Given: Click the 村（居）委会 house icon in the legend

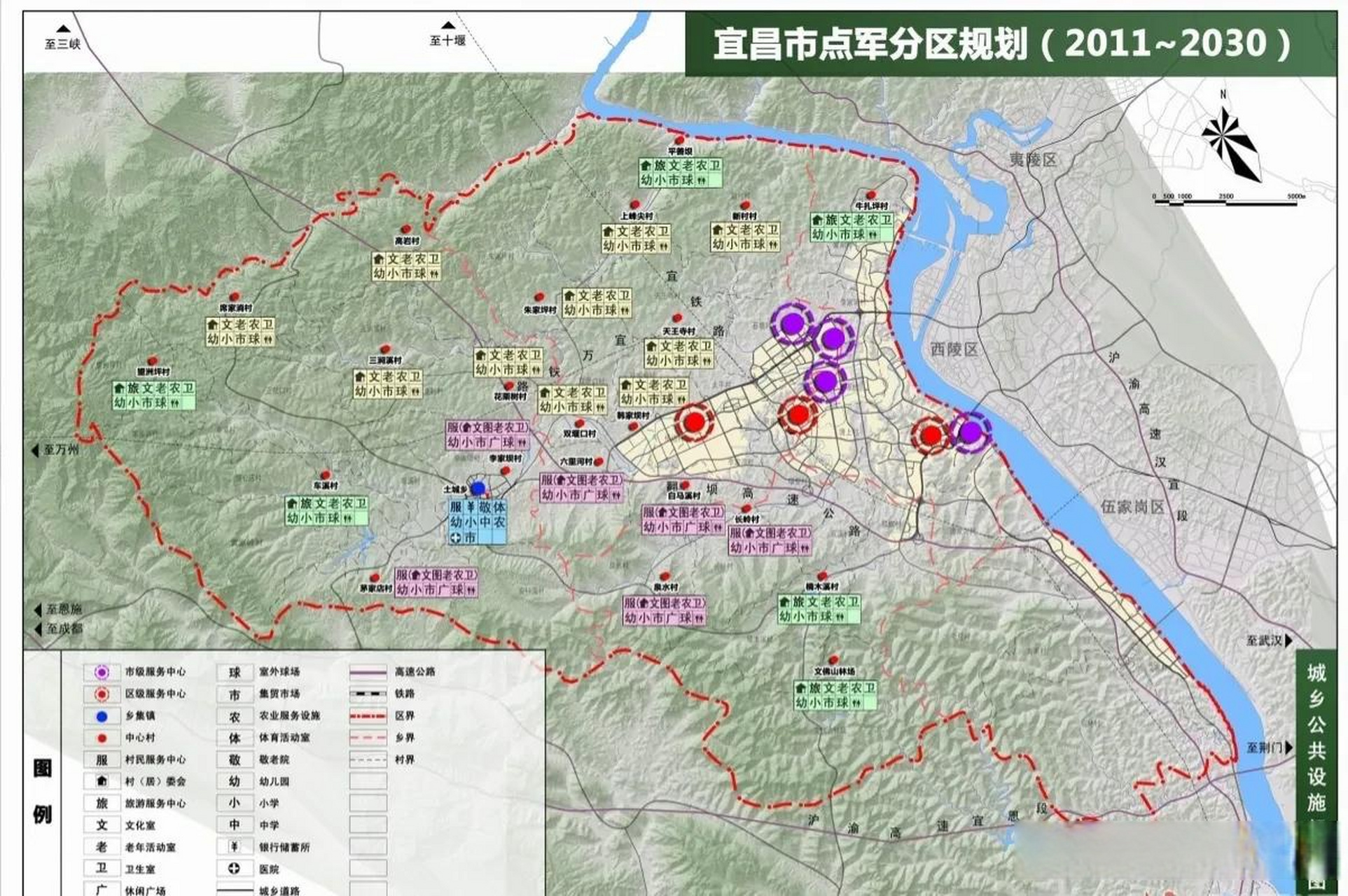Looking at the screenshot, I should 102,781.
